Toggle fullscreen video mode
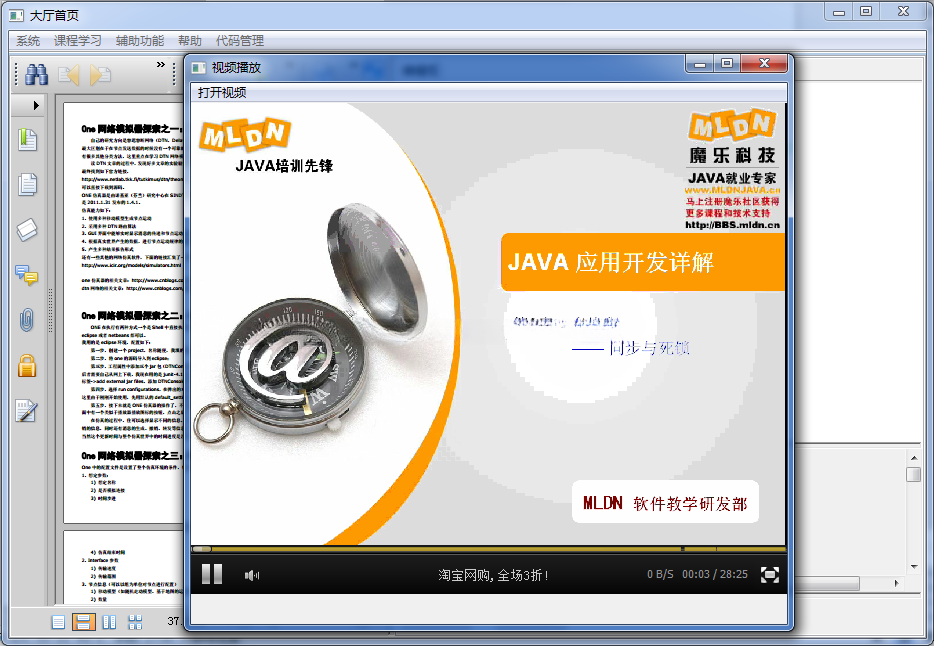This screenshot has height=646, width=934. (770, 575)
